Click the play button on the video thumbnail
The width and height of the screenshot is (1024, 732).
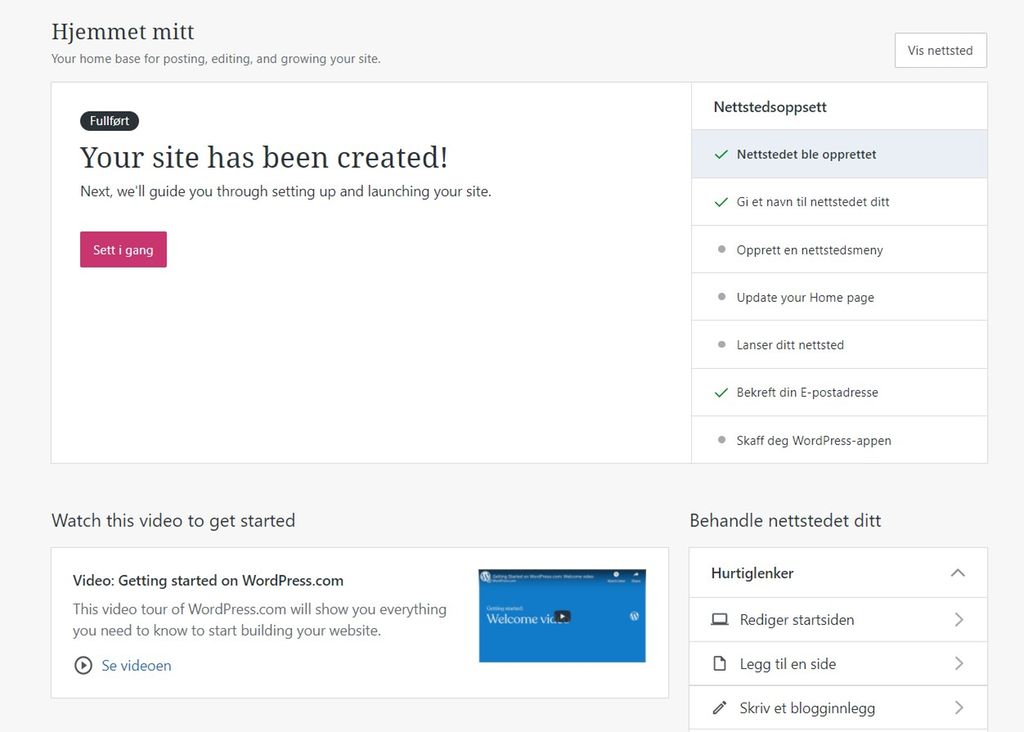pos(561,616)
